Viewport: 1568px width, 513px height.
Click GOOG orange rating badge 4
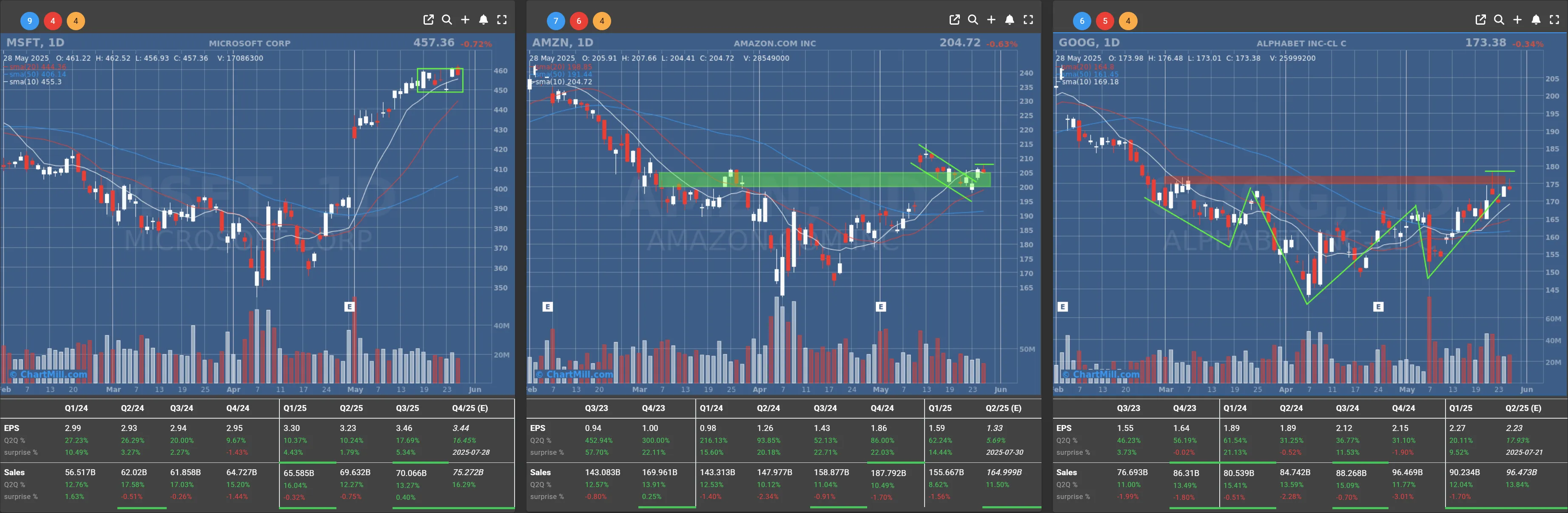pos(1128,21)
